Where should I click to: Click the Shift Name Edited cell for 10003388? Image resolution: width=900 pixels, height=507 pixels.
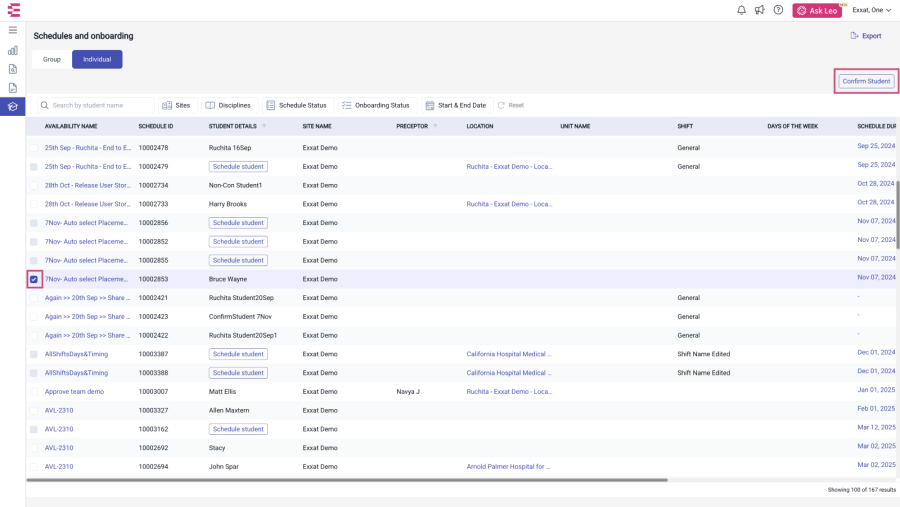click(x=704, y=373)
